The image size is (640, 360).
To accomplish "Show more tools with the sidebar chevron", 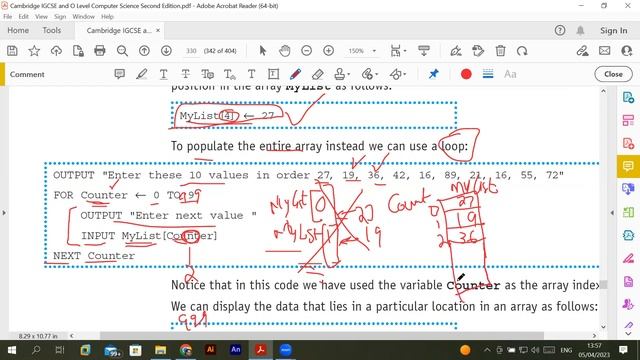I will 629,334.
